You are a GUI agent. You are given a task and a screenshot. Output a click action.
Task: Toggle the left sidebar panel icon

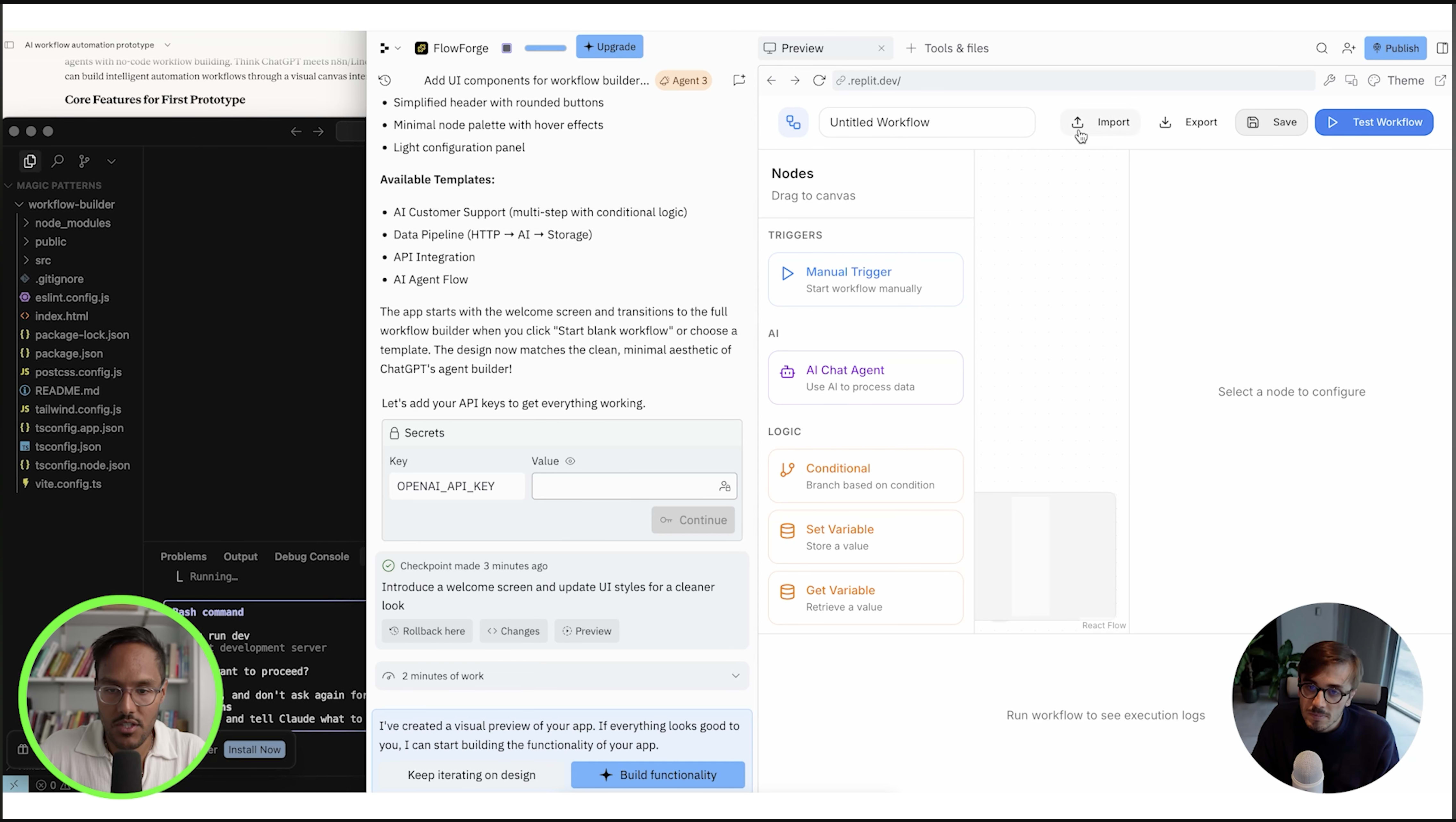[x=9, y=45]
